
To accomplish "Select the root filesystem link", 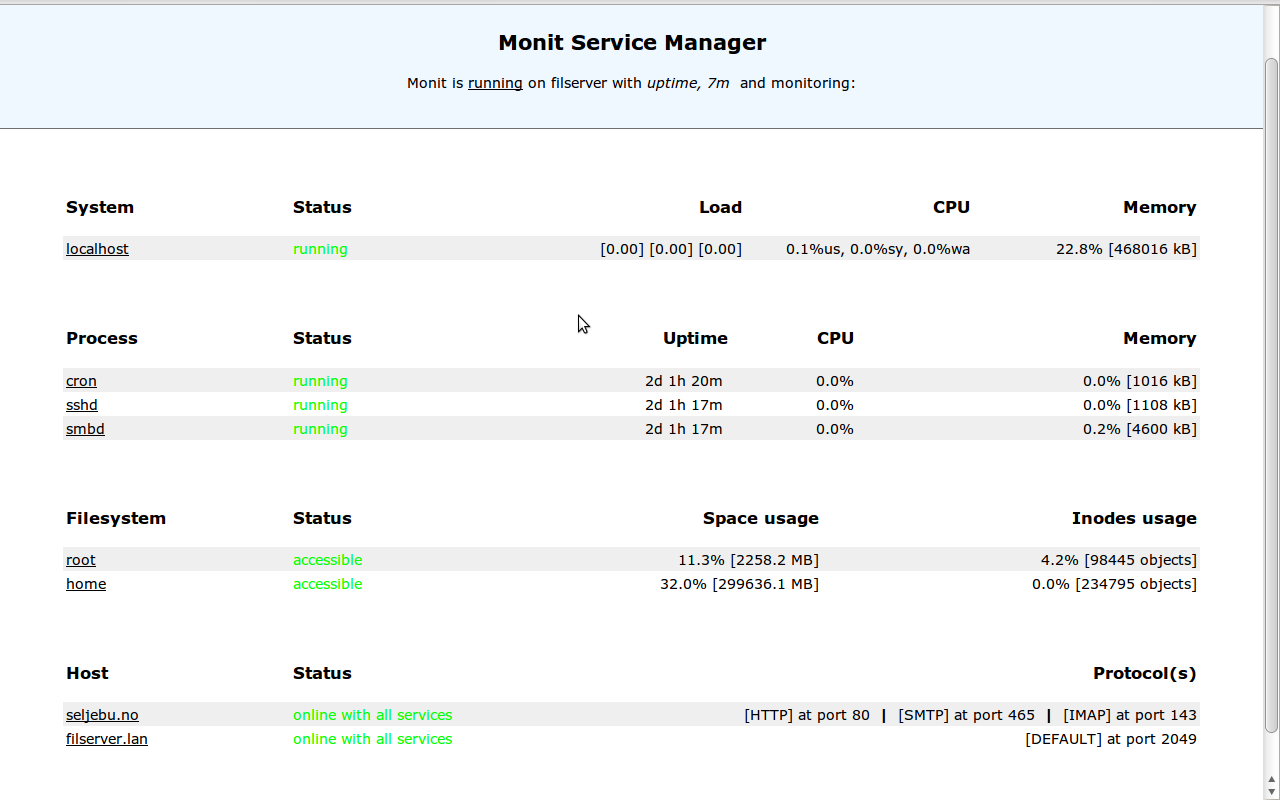I will click(81, 560).
